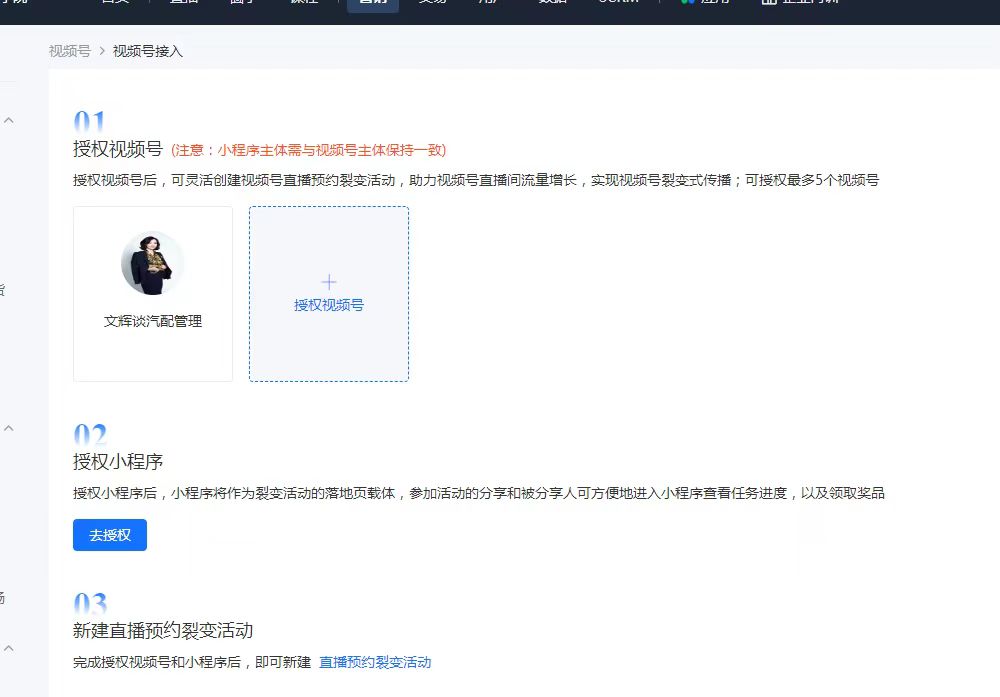Collapse sidebar group beside the 02 heading
Viewport: 1000px width, 697px height.
[x=9, y=429]
